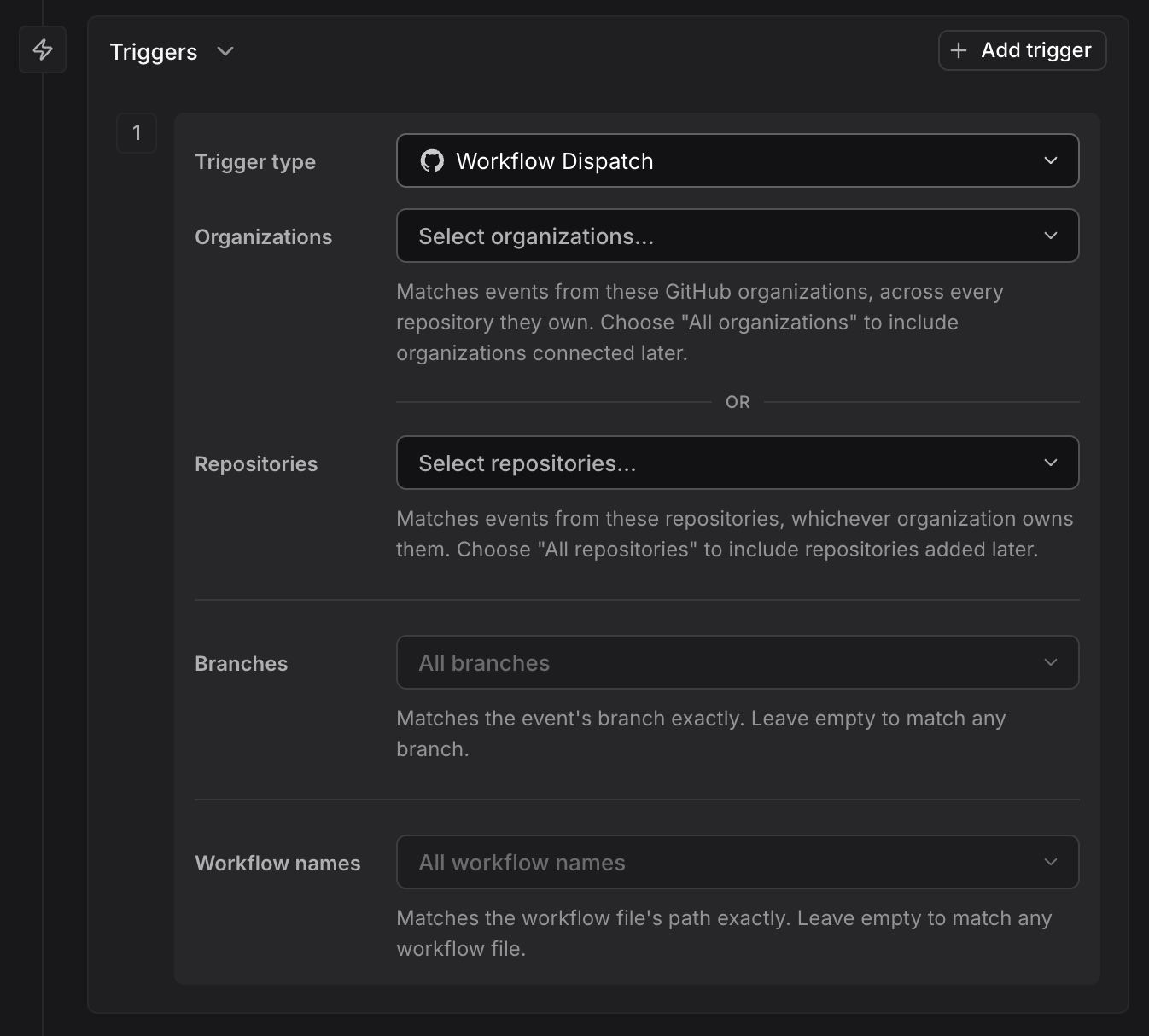Click the Repositories label
Image resolution: width=1149 pixels, height=1036 pixels.
pyautogui.click(x=256, y=464)
